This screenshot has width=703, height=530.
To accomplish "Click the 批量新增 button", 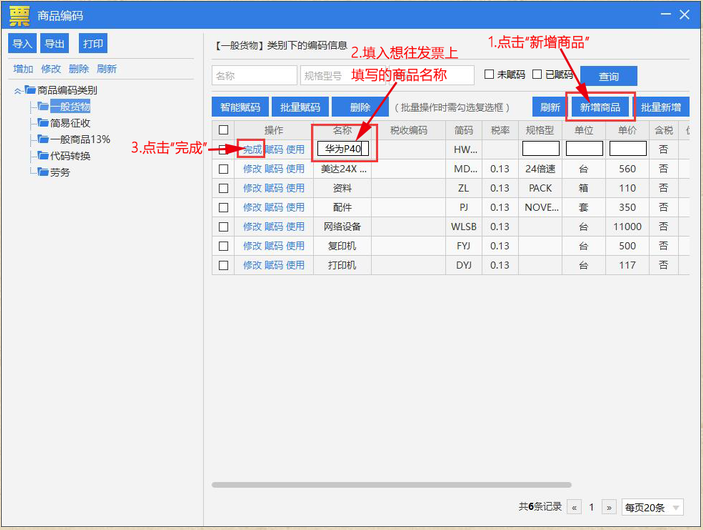I will pos(661,107).
